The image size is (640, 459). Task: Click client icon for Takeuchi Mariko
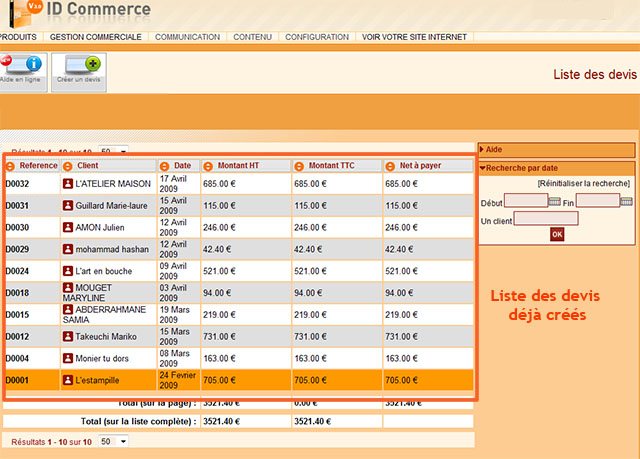coord(68,336)
